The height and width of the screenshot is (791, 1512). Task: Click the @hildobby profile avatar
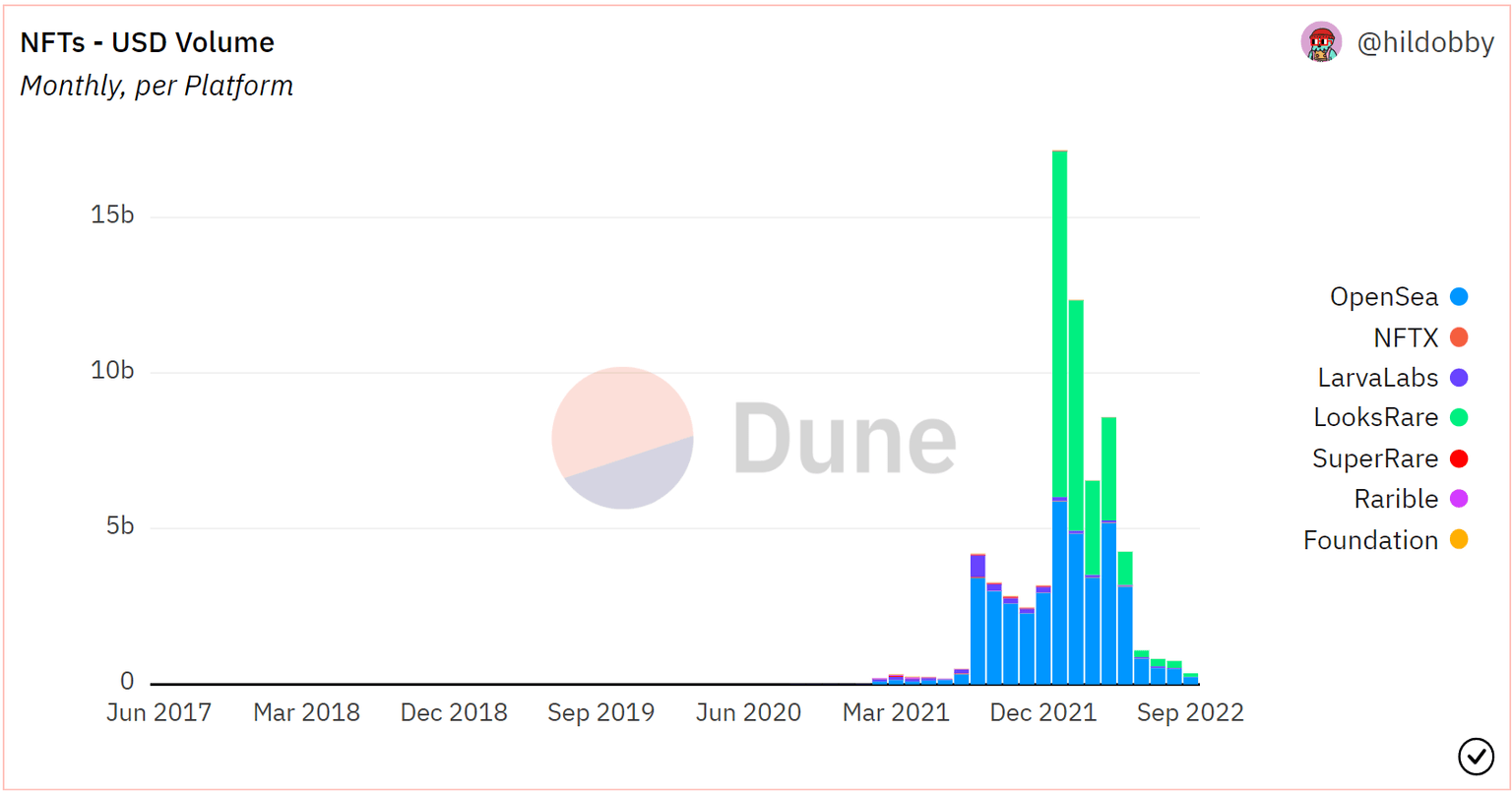[x=1321, y=43]
